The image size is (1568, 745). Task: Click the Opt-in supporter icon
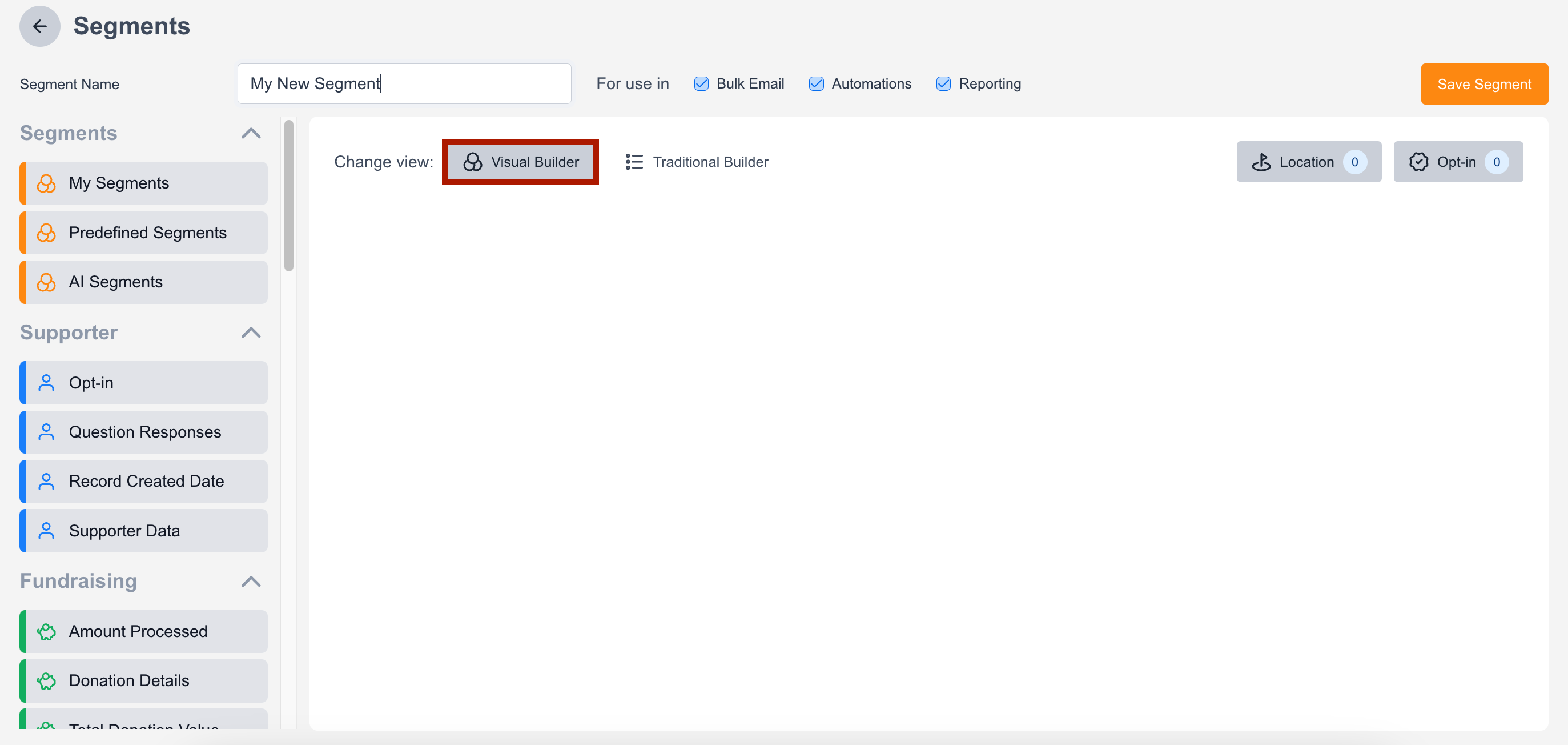(x=46, y=383)
